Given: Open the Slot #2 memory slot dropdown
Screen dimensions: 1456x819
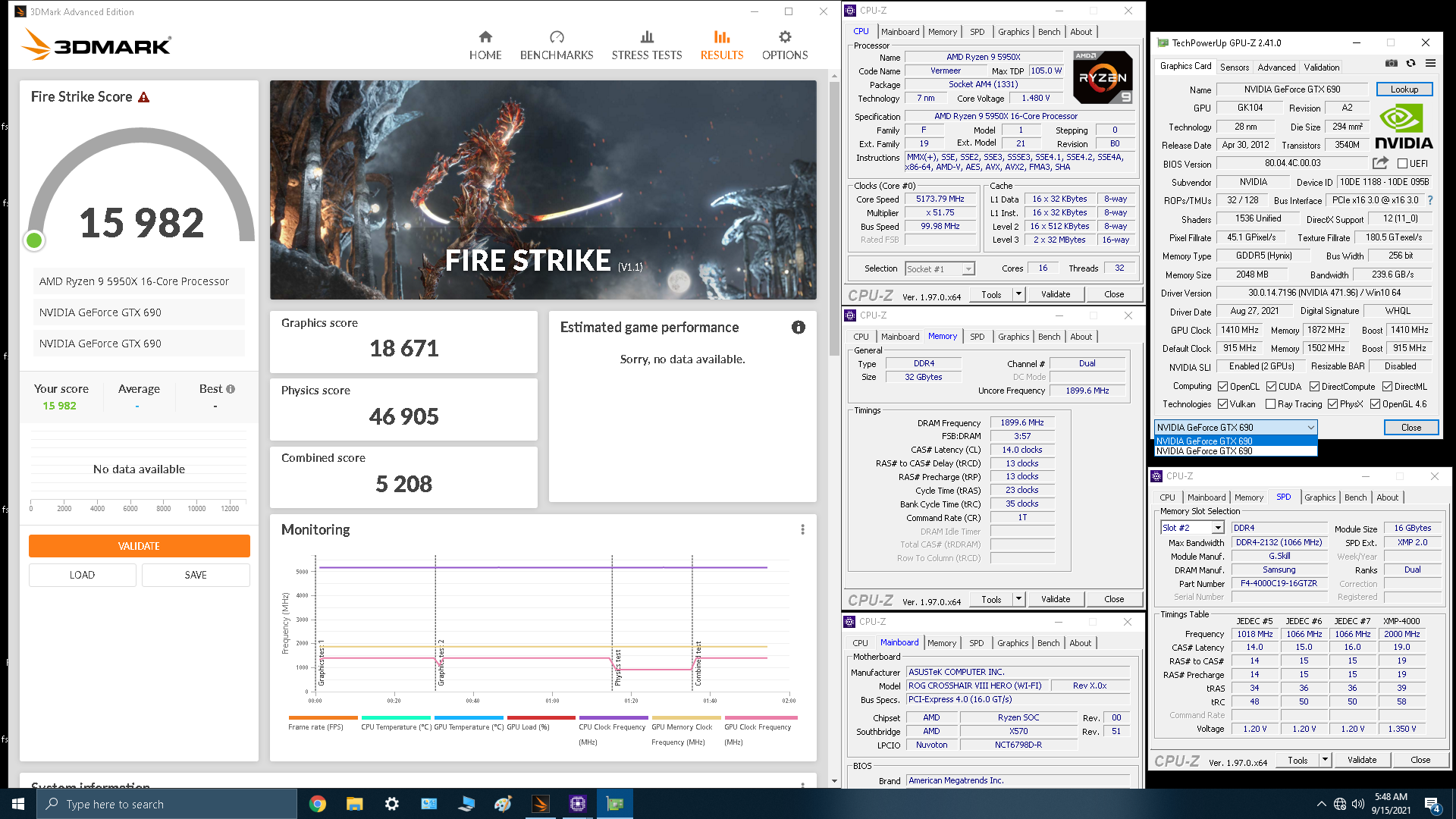Looking at the screenshot, I should (x=1192, y=528).
